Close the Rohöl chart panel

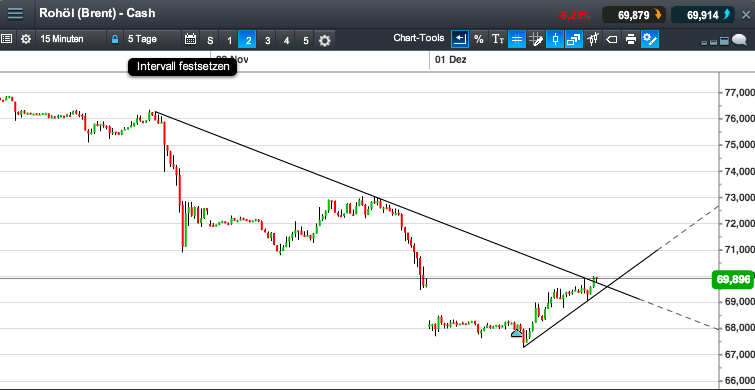coord(746,15)
